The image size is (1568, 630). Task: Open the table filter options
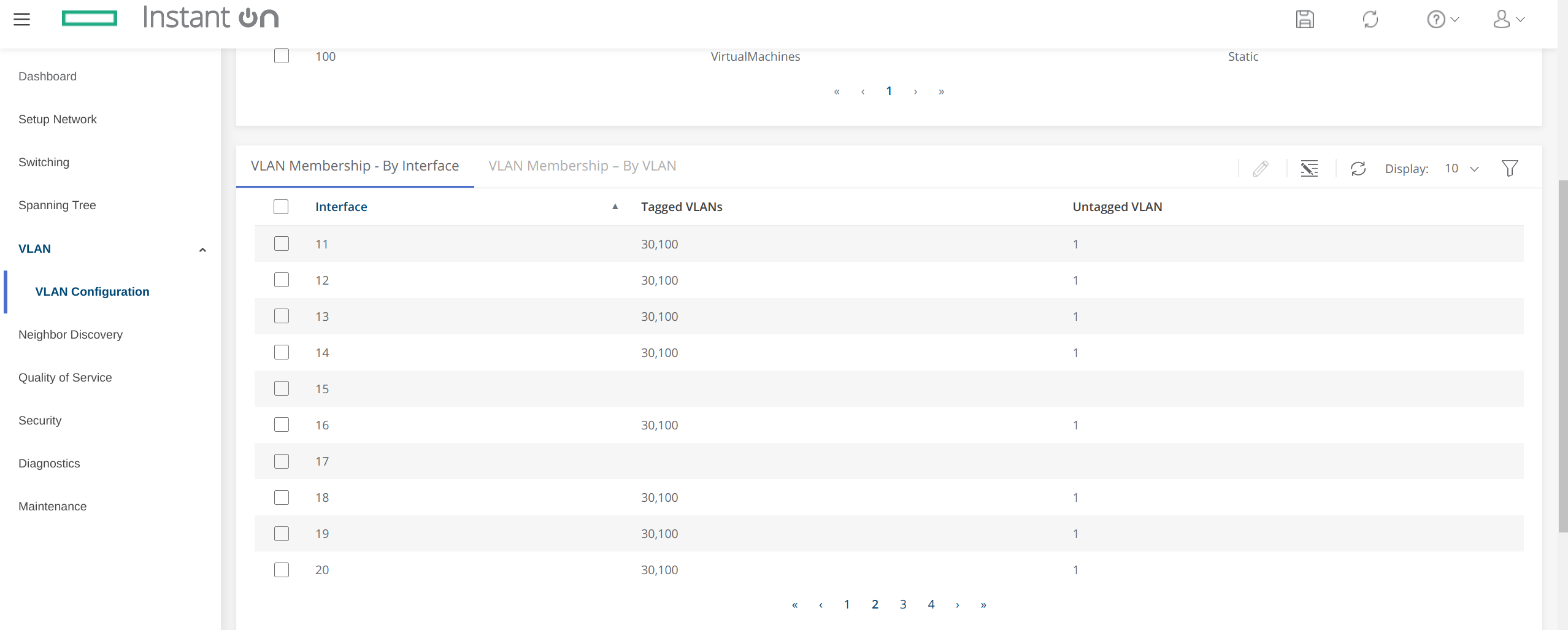(1510, 167)
